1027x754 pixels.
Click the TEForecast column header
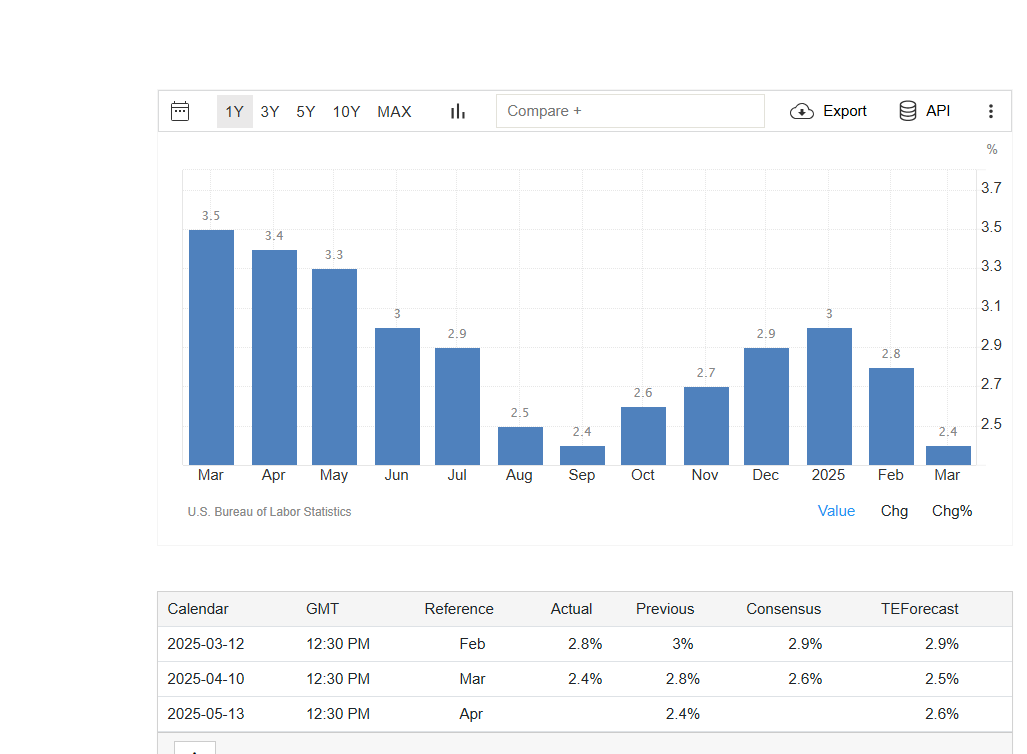click(x=920, y=609)
